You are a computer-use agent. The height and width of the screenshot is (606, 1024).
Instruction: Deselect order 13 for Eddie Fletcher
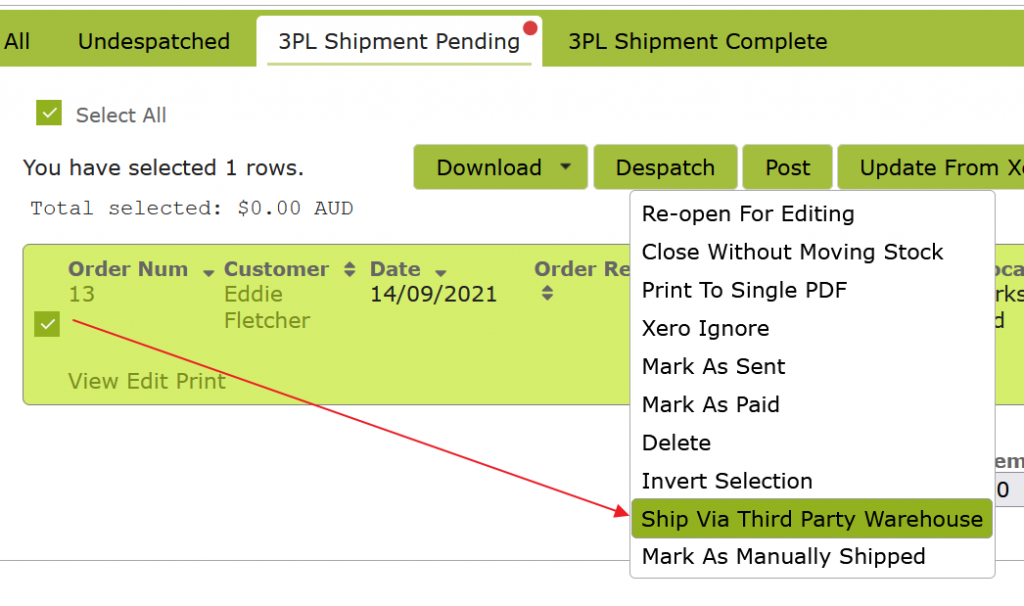pyautogui.click(x=46, y=323)
